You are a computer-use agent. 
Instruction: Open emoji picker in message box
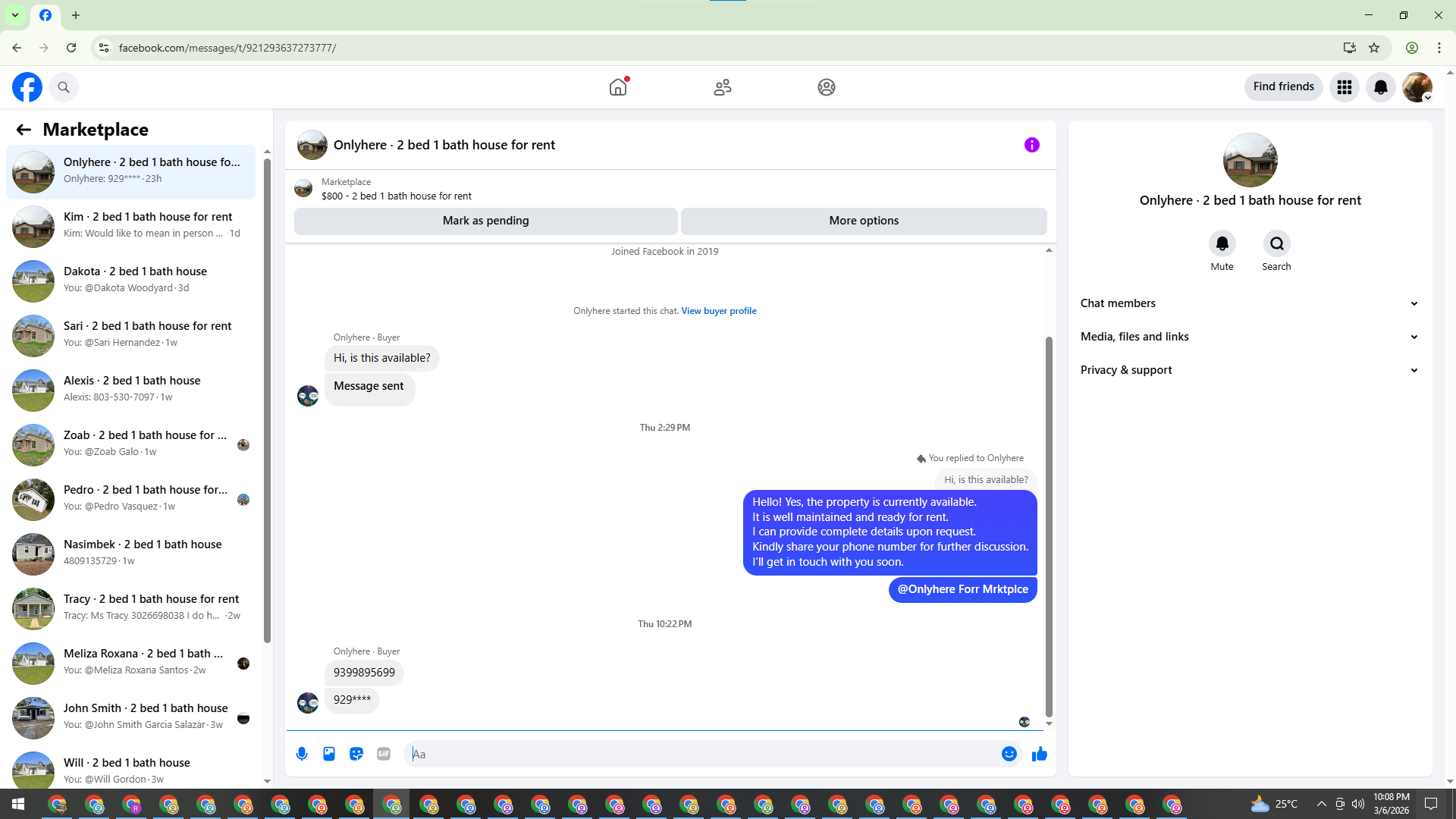[1009, 754]
